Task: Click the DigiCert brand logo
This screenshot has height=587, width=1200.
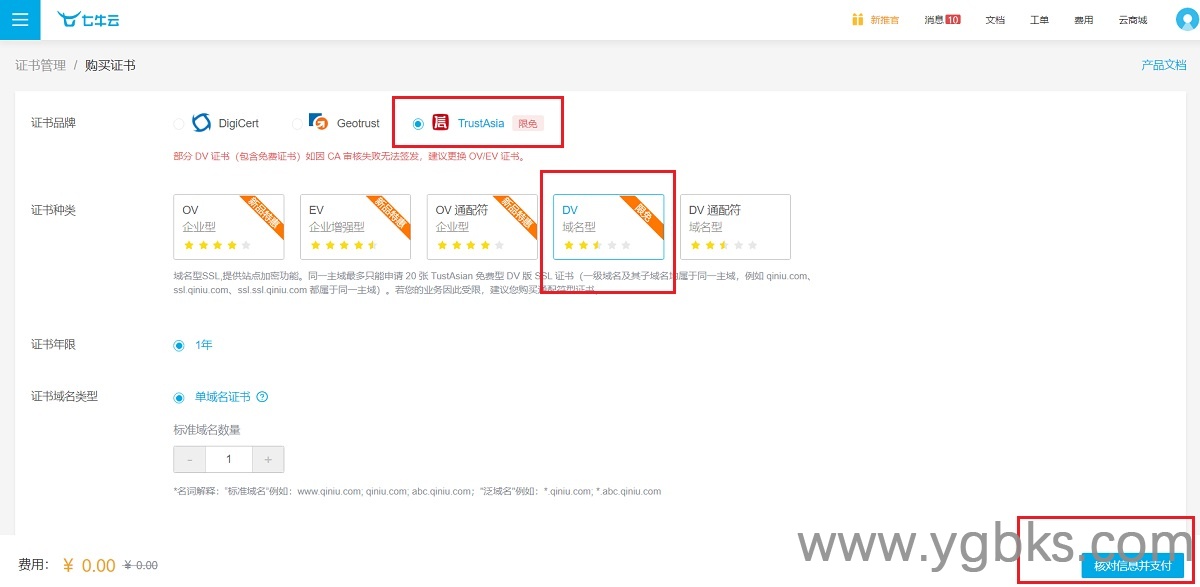Action: pos(201,123)
